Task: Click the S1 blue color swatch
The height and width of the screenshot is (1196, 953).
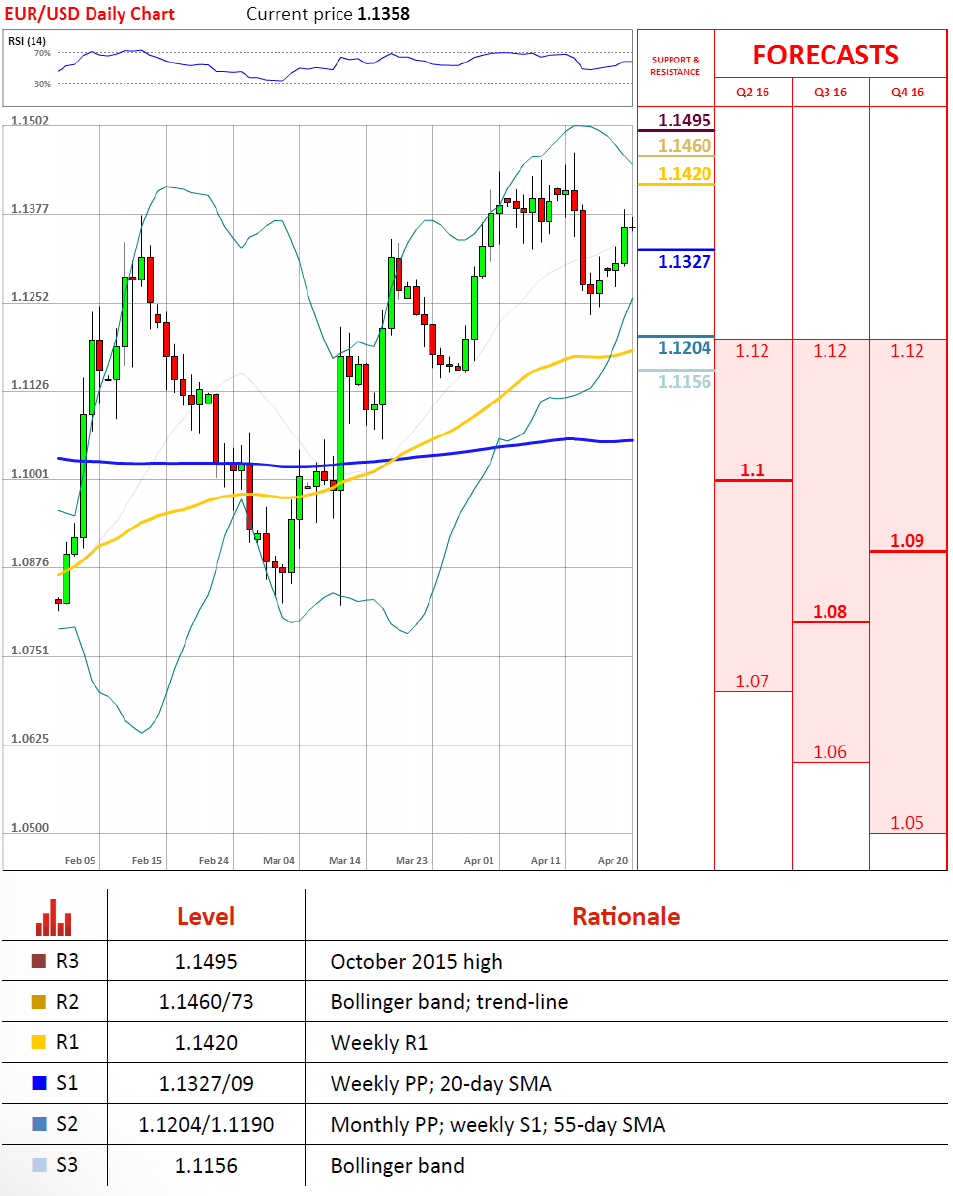Action: tap(39, 1083)
